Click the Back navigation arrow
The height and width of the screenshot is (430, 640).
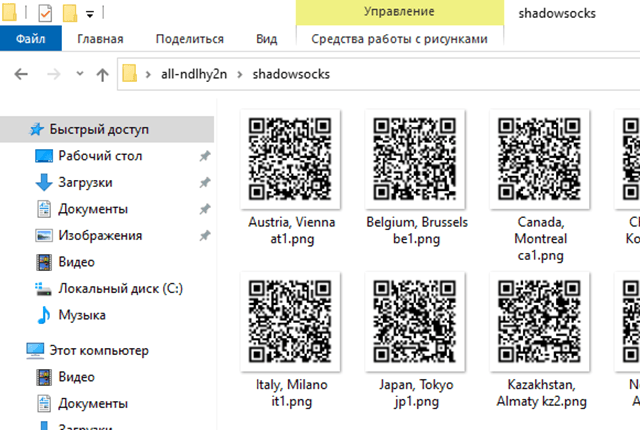coord(22,74)
